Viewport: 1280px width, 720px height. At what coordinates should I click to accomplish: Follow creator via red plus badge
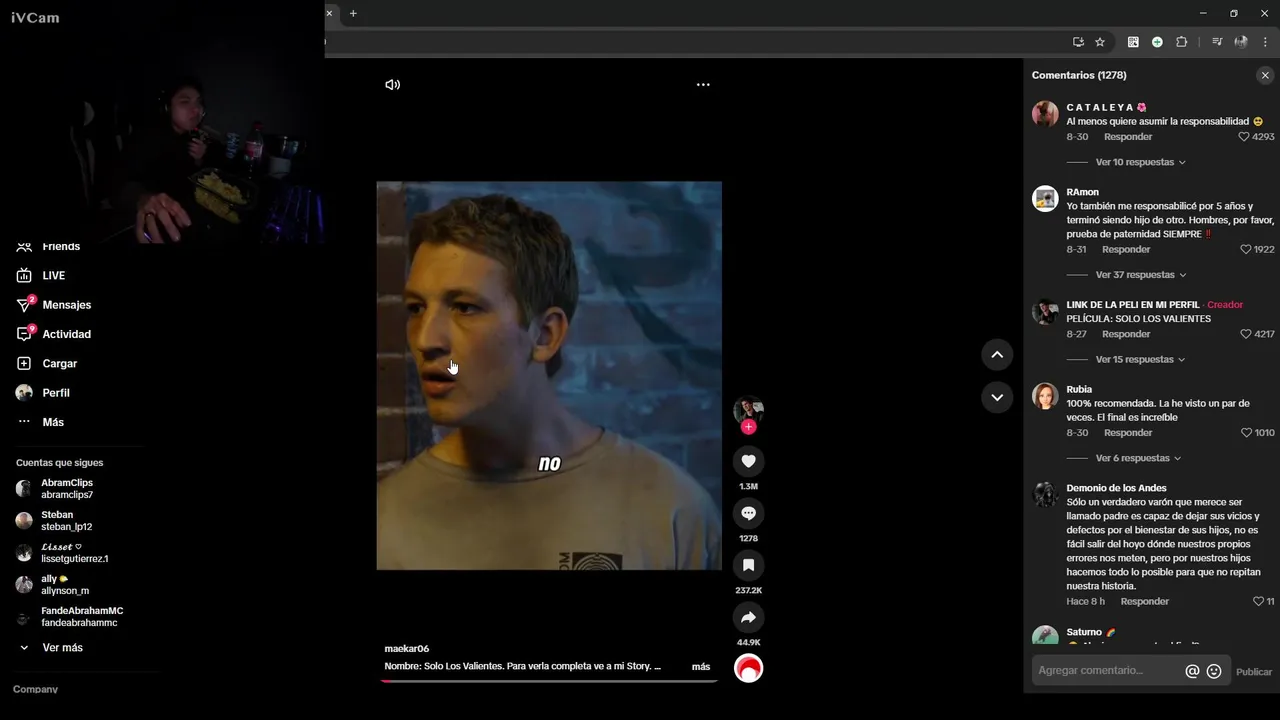748,427
